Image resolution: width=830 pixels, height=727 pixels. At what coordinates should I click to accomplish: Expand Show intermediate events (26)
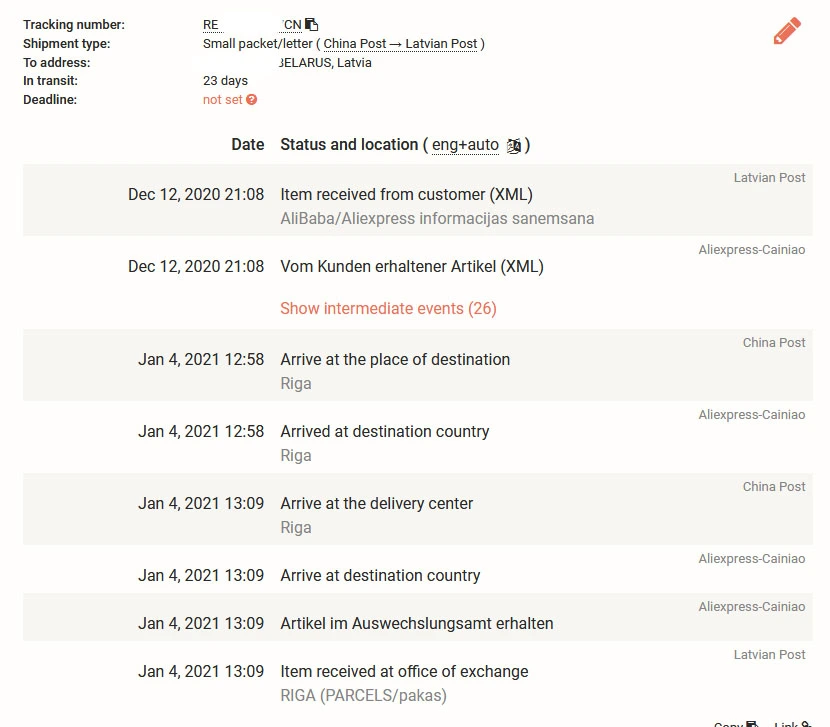point(388,308)
